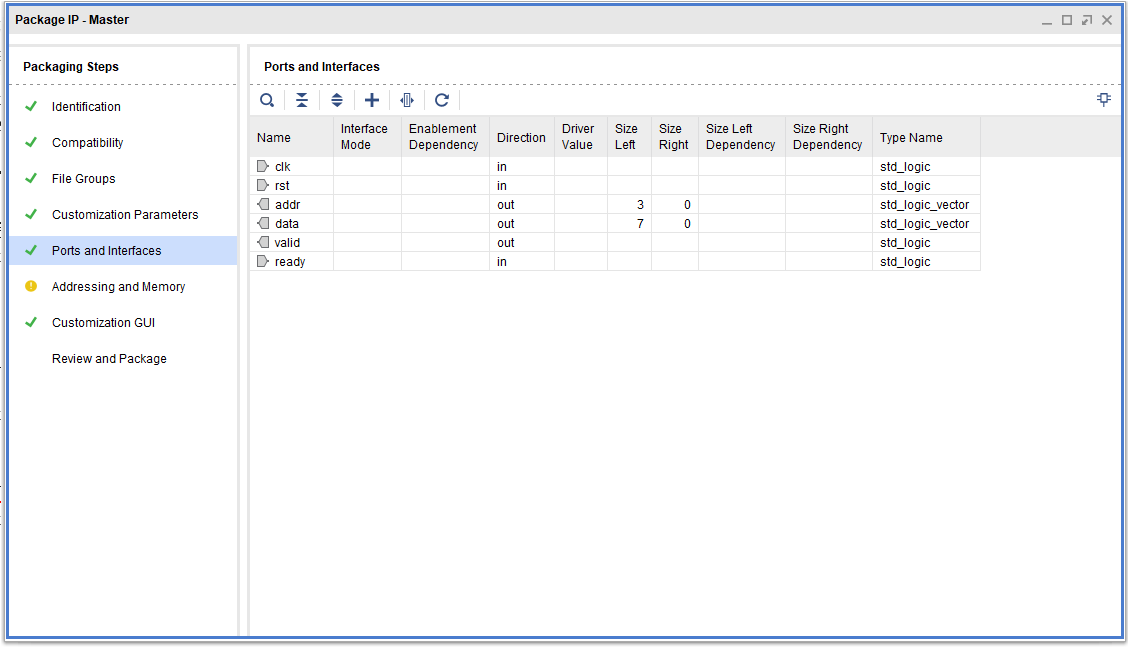The width and height of the screenshot is (1128, 647).
Task: Click std_logic type in clk row
Action: tap(905, 167)
